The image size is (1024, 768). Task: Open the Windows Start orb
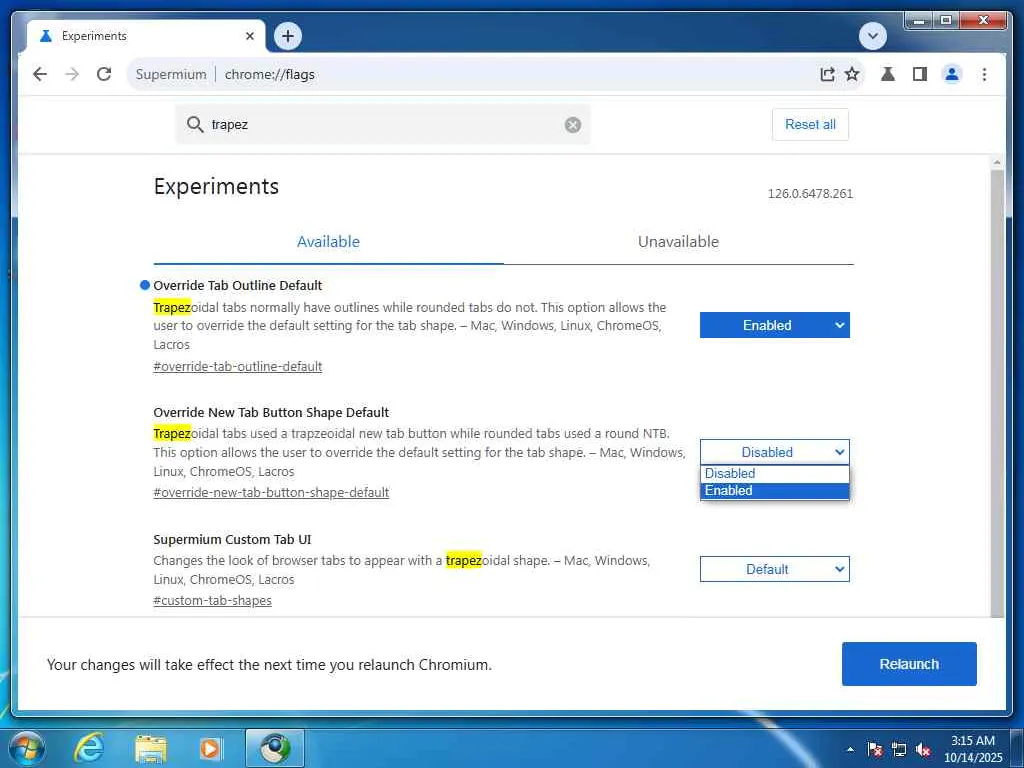tap(26, 748)
